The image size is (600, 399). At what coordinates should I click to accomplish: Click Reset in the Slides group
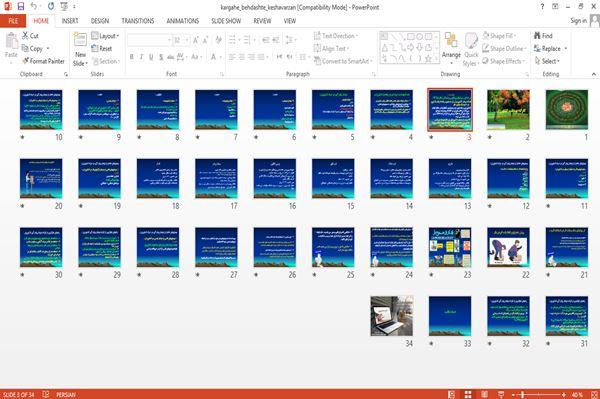pos(102,49)
